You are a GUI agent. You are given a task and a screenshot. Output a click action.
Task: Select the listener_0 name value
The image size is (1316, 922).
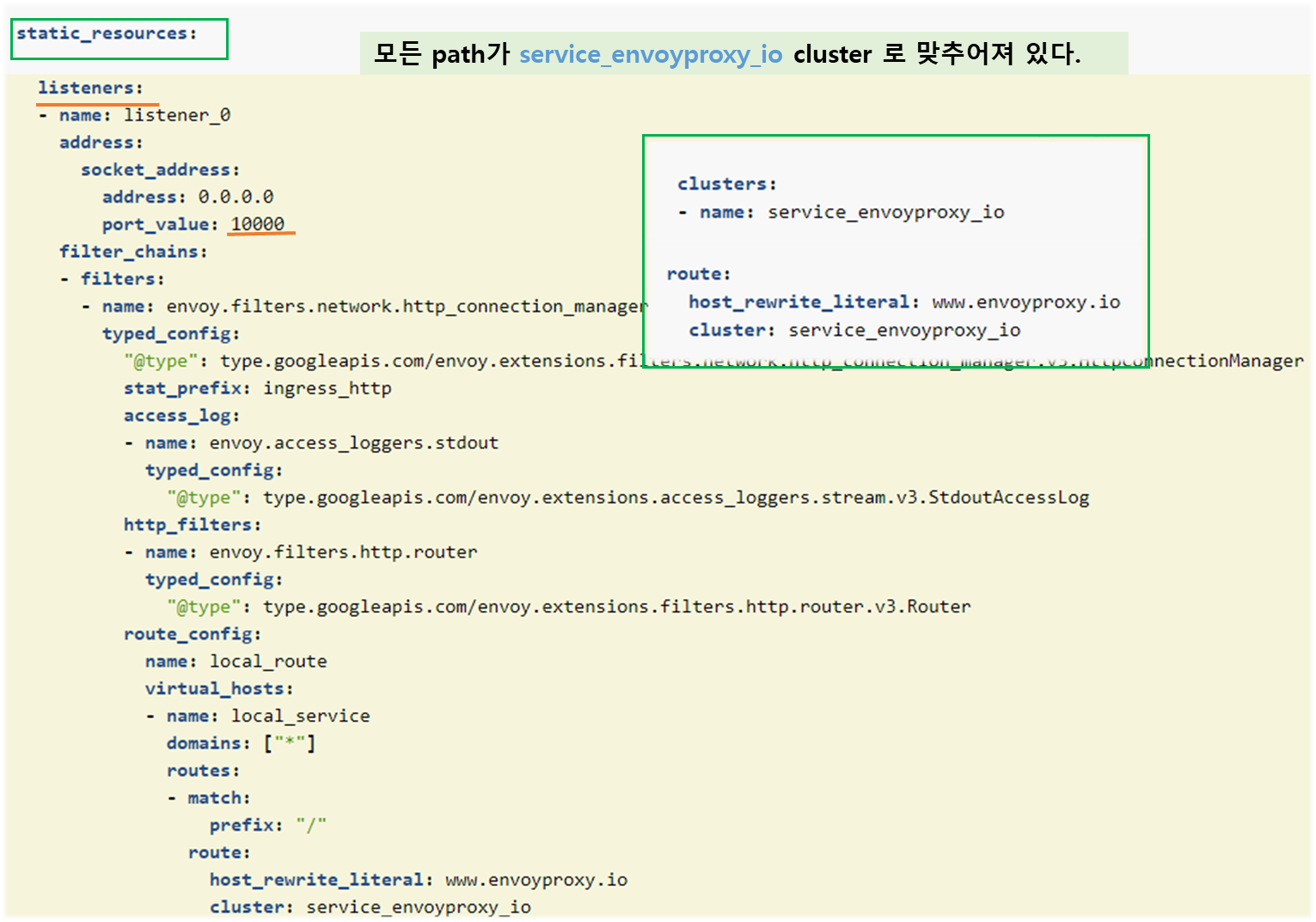pyautogui.click(x=177, y=115)
